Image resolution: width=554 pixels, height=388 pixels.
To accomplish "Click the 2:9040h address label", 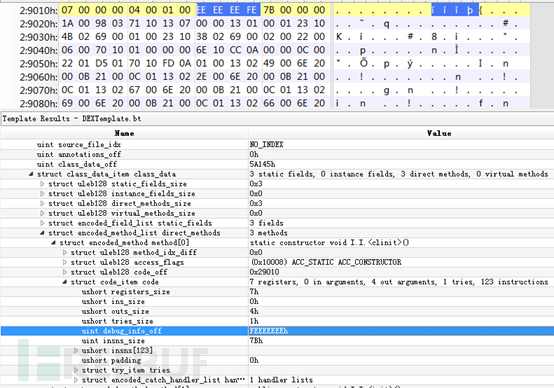I will [x=38, y=51].
